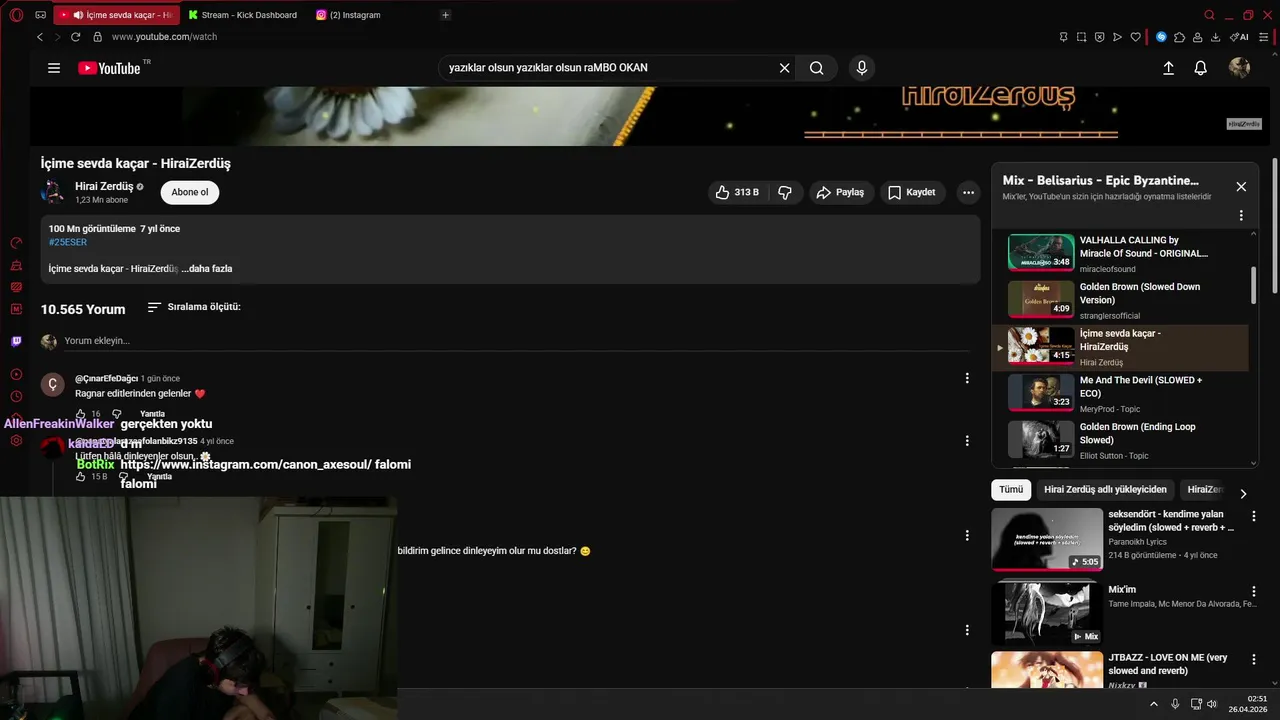Open the YouTube hamburger guide menu
The width and height of the screenshot is (1280, 720).
tap(54, 68)
